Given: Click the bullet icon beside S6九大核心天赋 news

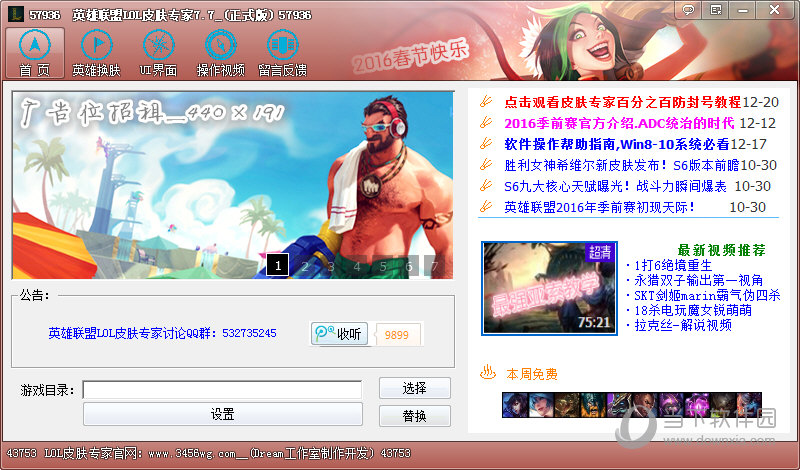Looking at the screenshot, I should (x=486, y=185).
